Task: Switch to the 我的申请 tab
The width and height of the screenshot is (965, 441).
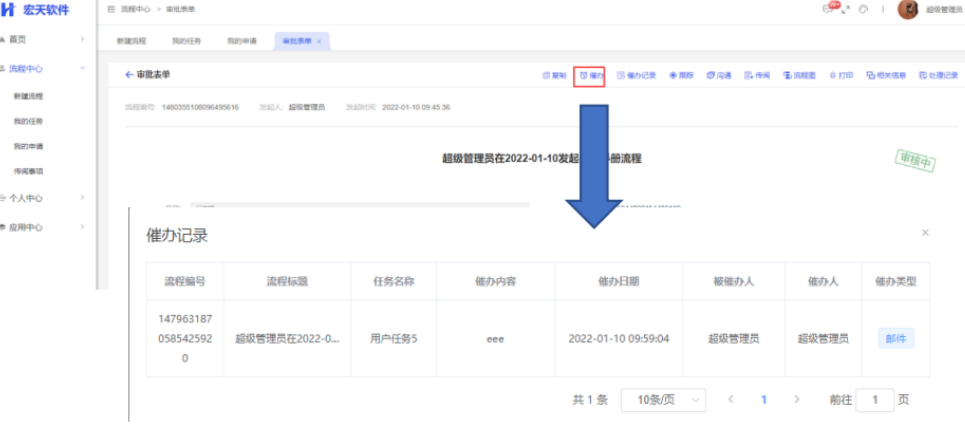Action: (x=242, y=41)
